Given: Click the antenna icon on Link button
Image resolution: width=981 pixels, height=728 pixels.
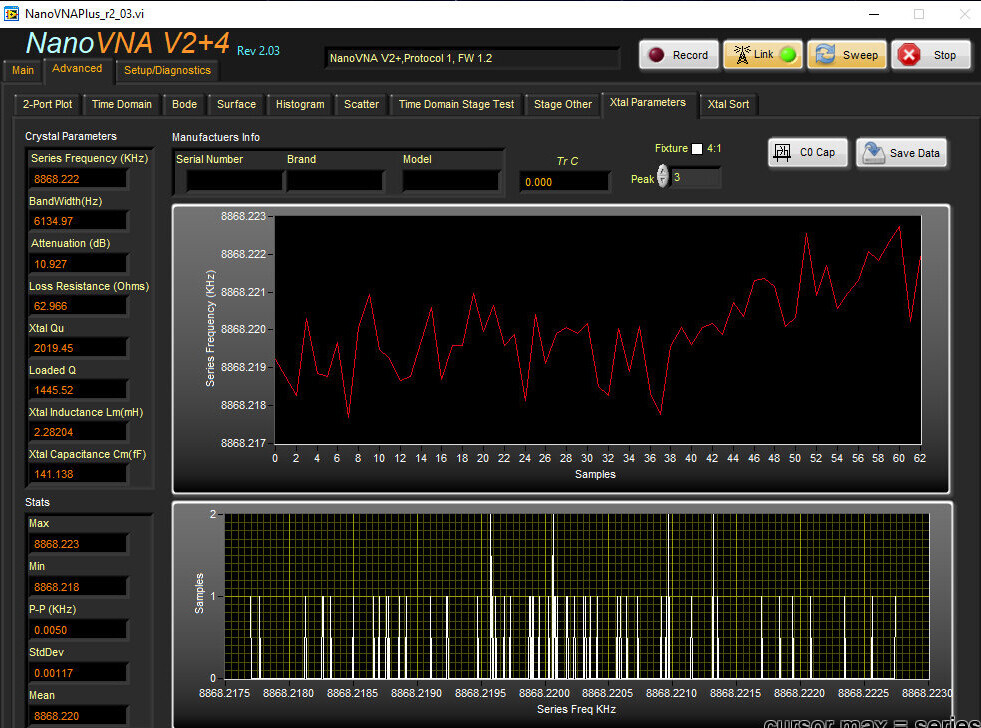Looking at the screenshot, I should pyautogui.click(x=742, y=54).
